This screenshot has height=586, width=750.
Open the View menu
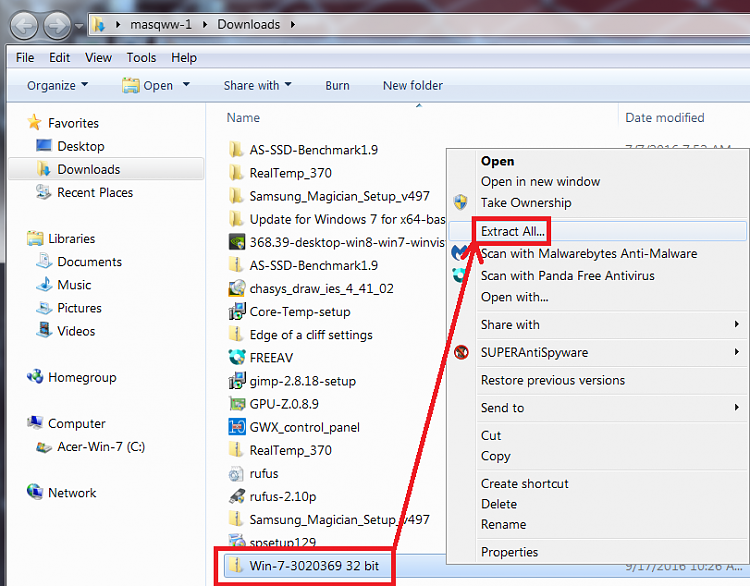[x=98, y=58]
